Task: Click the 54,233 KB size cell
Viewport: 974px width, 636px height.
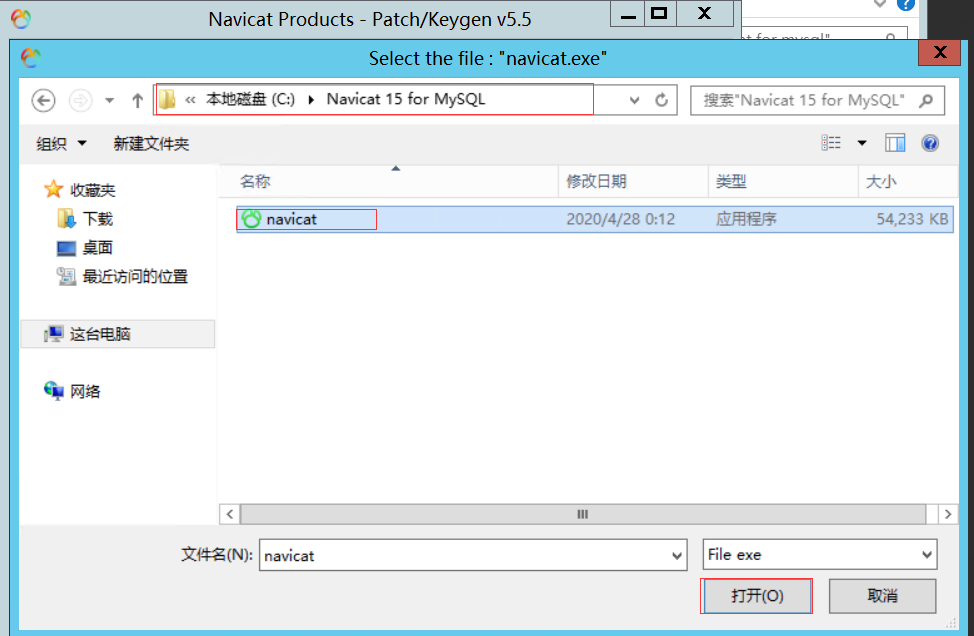Action: tap(912, 219)
